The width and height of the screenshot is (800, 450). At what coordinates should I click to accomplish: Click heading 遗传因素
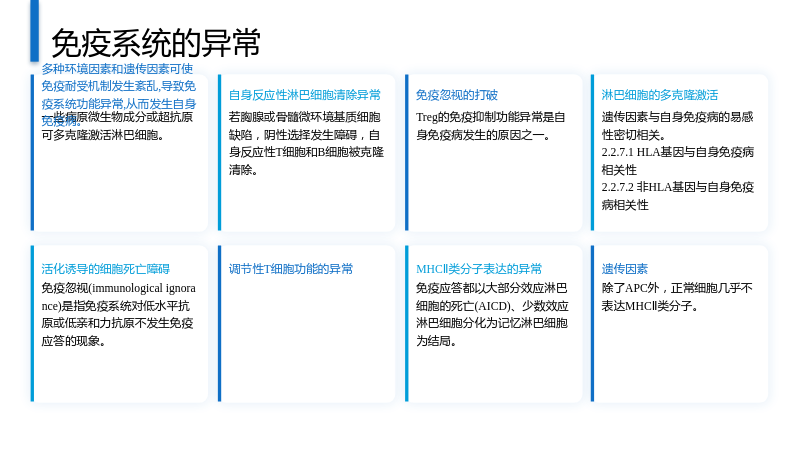(x=624, y=269)
